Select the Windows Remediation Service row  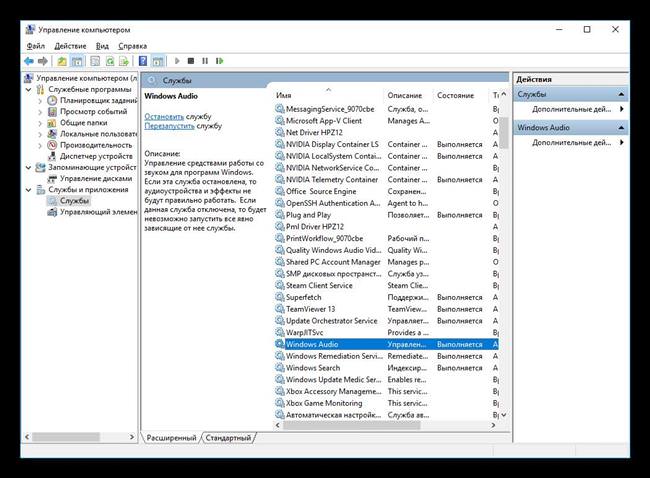tap(386, 356)
